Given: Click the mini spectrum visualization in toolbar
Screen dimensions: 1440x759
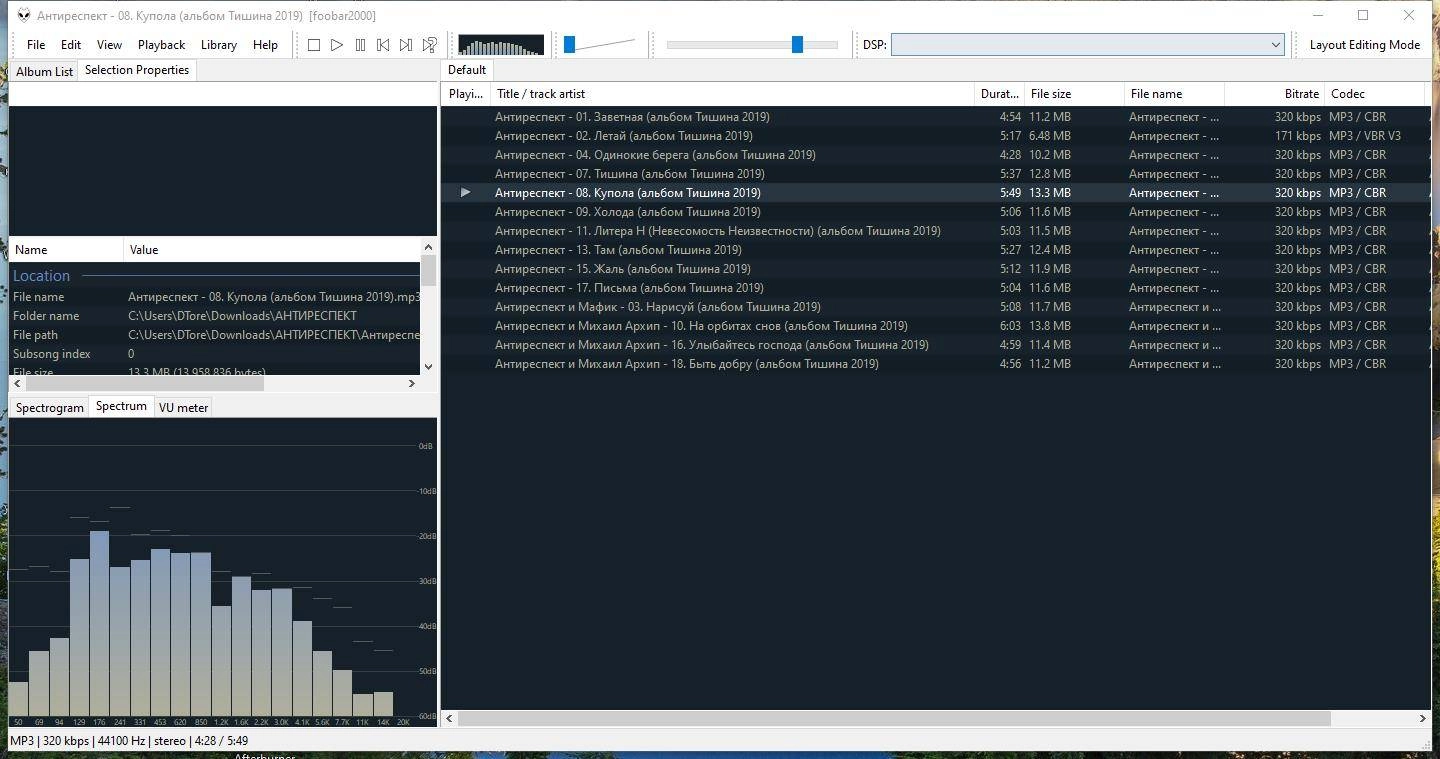Looking at the screenshot, I should point(501,45).
